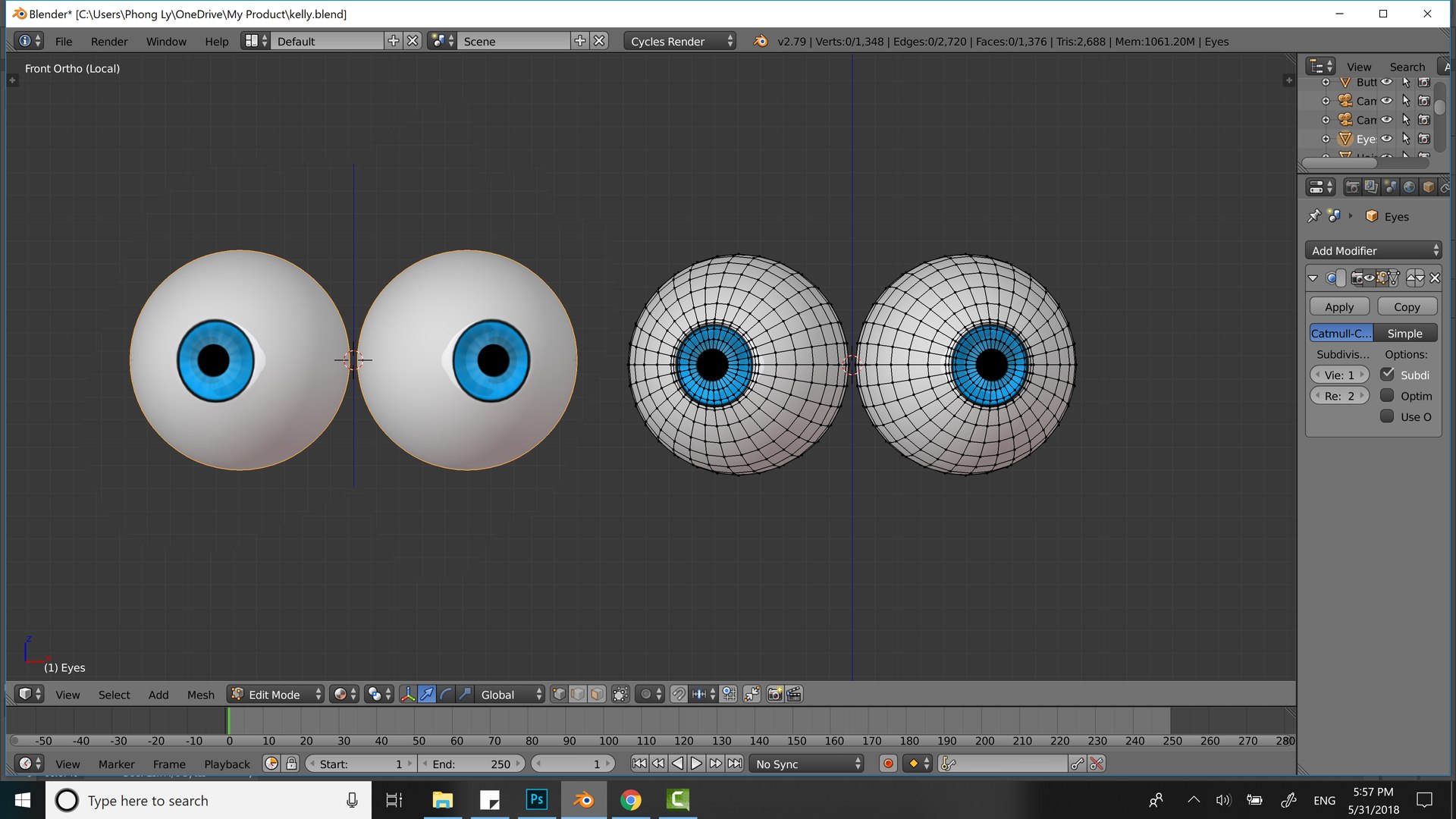Toggle visibility eye of Butt object
The width and height of the screenshot is (1456, 819).
point(1386,82)
